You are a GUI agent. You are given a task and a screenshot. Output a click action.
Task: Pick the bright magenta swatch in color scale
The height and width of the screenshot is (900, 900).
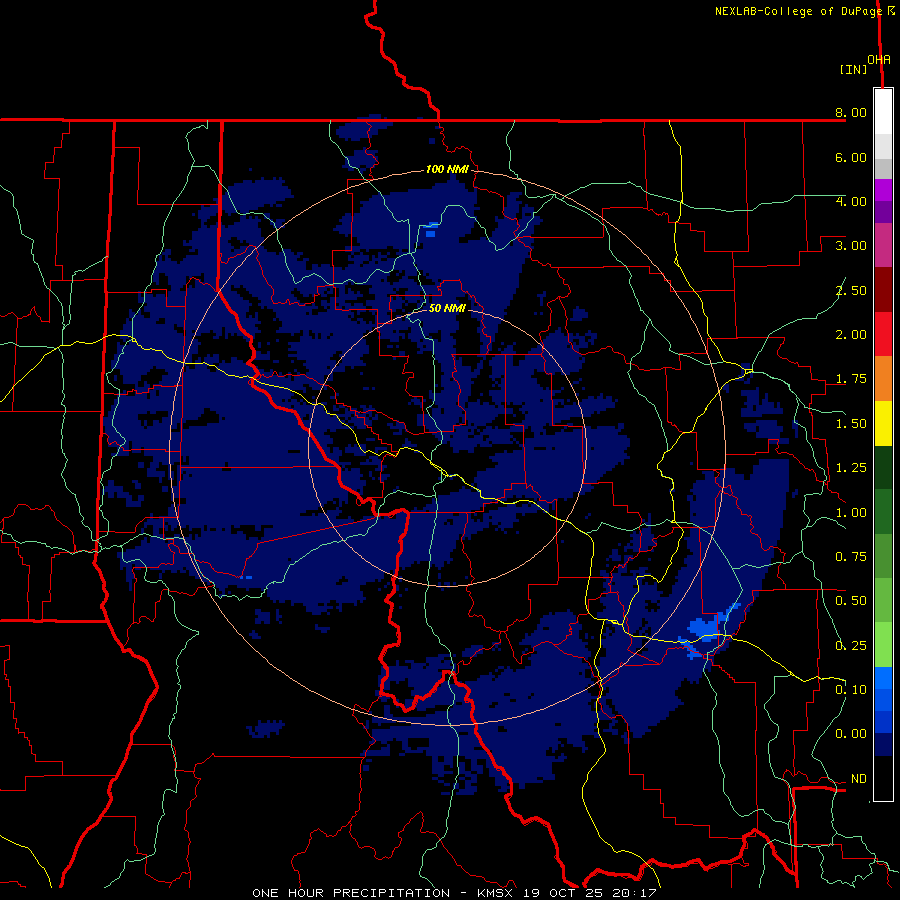point(883,190)
